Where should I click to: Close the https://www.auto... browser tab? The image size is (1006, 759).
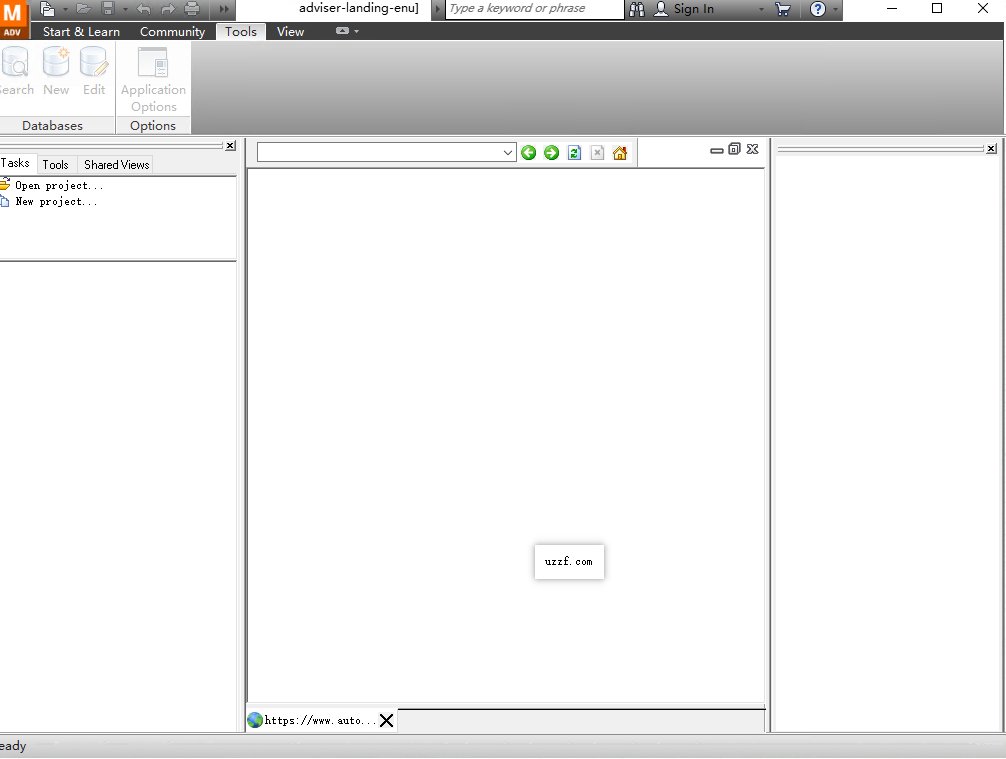(x=387, y=720)
